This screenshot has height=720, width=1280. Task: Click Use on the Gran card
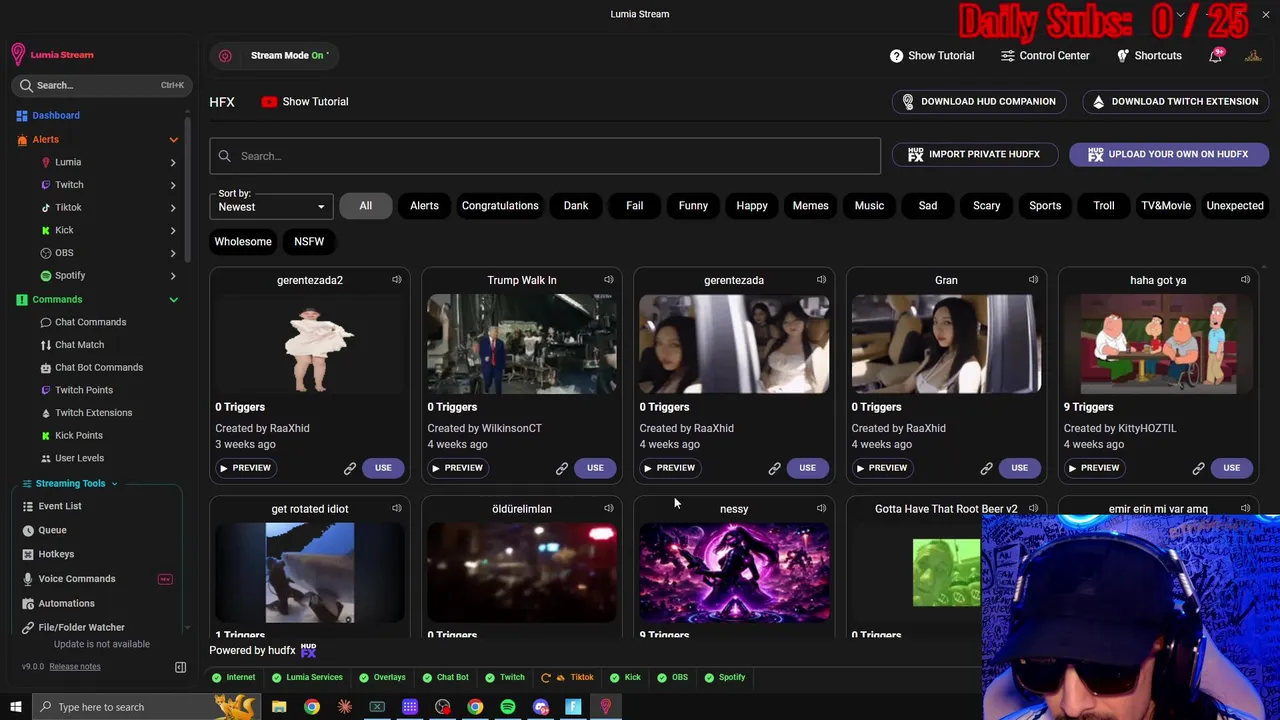click(1019, 468)
